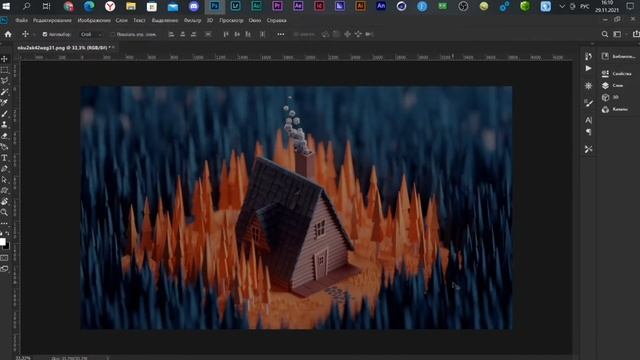Image resolution: width=640 pixels, height=360 pixels.
Task: Click the Share image icon
Action: point(636,34)
